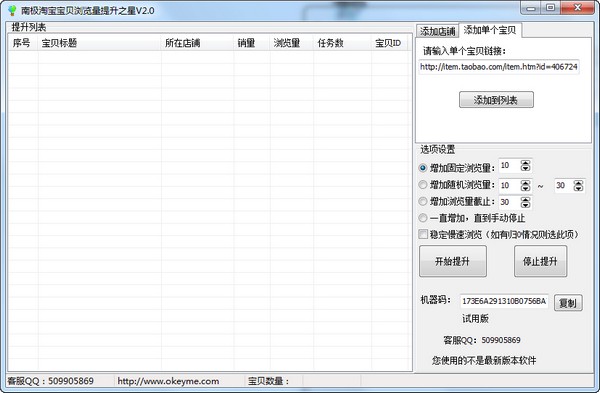Viewport: 600px width, 393px height.
Task: Click 宝贝数量 status bar entry
Action: point(269,381)
